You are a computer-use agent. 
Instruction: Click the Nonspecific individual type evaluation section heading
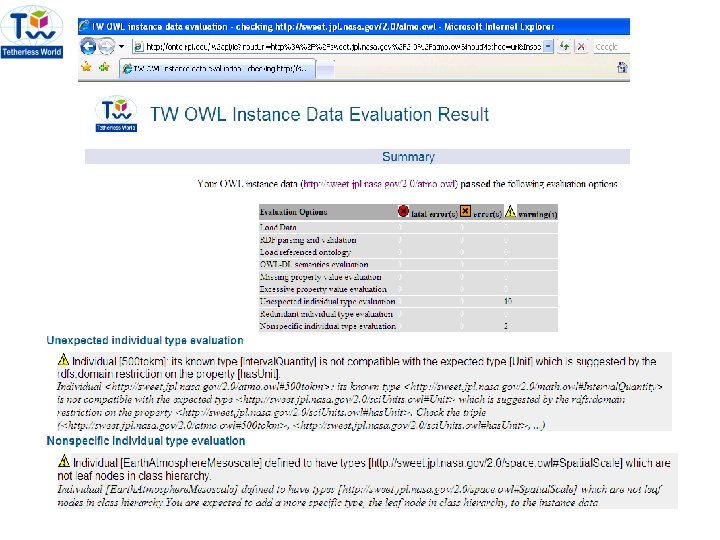pos(146,441)
